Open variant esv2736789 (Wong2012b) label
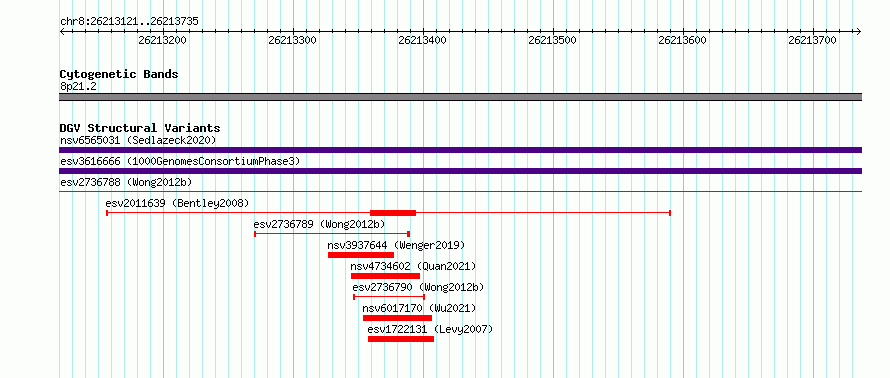 [x=319, y=224]
